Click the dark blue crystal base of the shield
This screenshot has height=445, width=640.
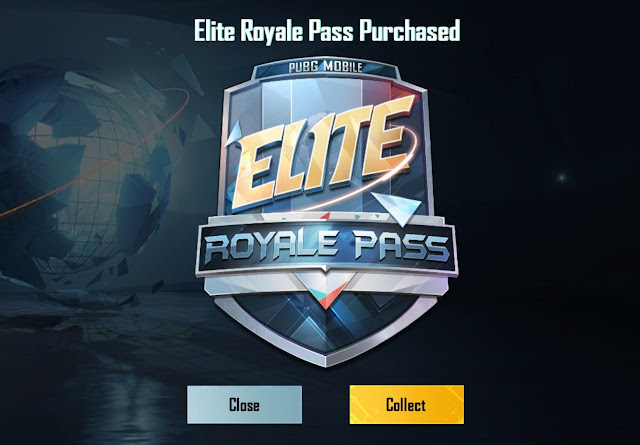[x=327, y=323]
